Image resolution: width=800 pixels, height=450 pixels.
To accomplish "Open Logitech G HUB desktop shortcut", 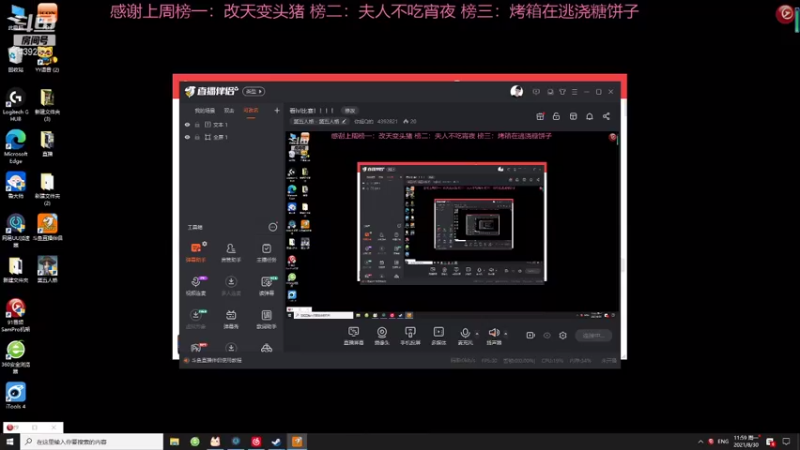I will click(x=16, y=105).
